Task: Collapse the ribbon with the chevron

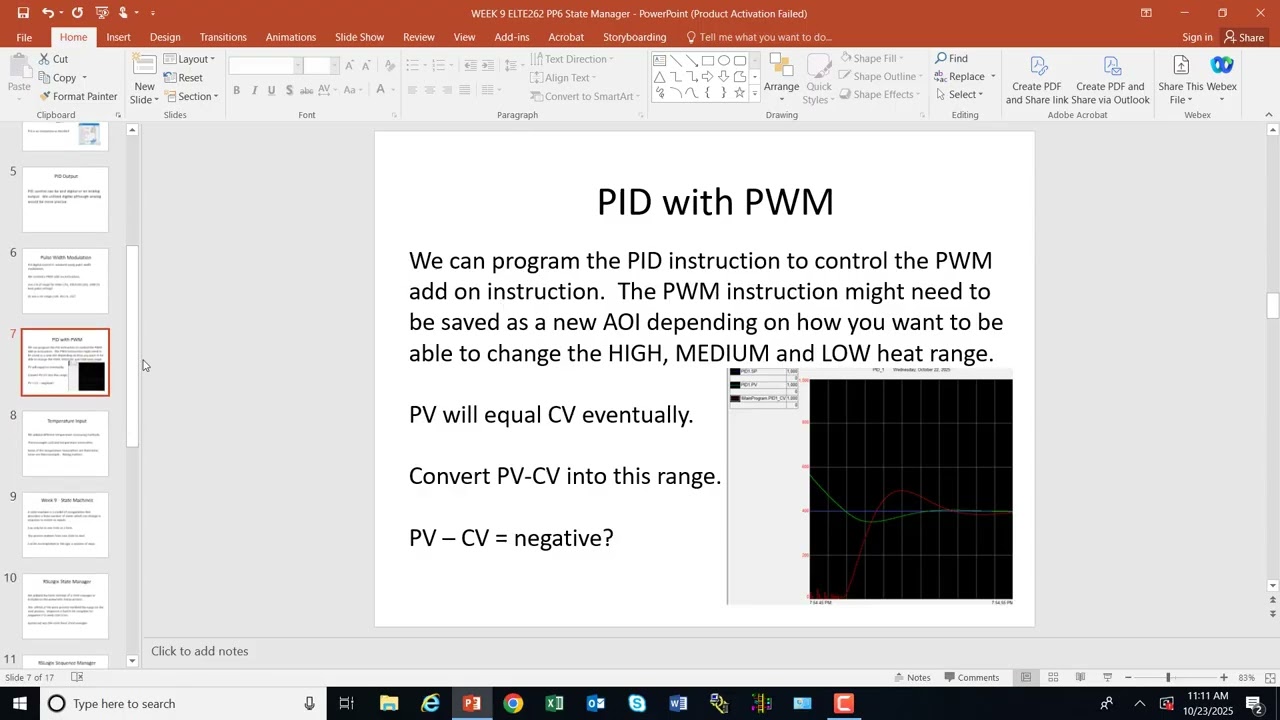Action: (x=1269, y=115)
